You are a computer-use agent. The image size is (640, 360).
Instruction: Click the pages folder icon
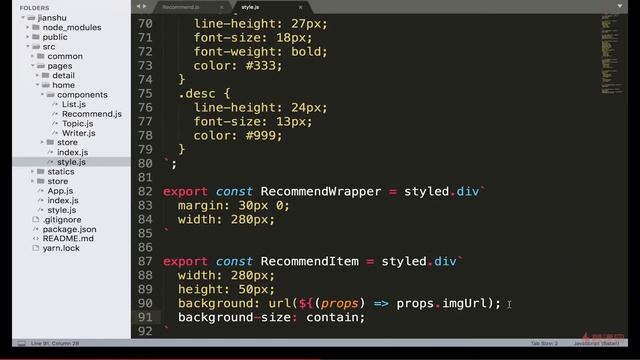coord(41,66)
